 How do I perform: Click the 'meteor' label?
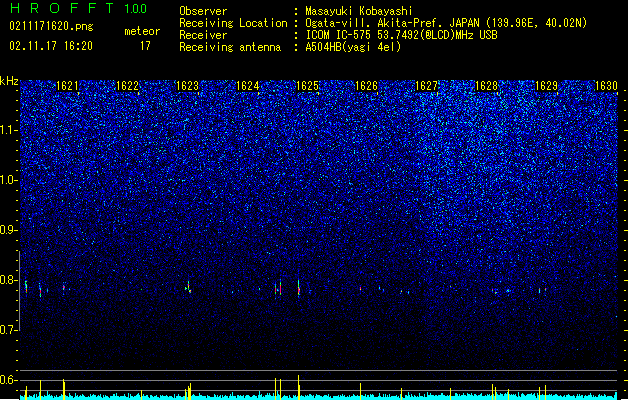click(x=142, y=31)
